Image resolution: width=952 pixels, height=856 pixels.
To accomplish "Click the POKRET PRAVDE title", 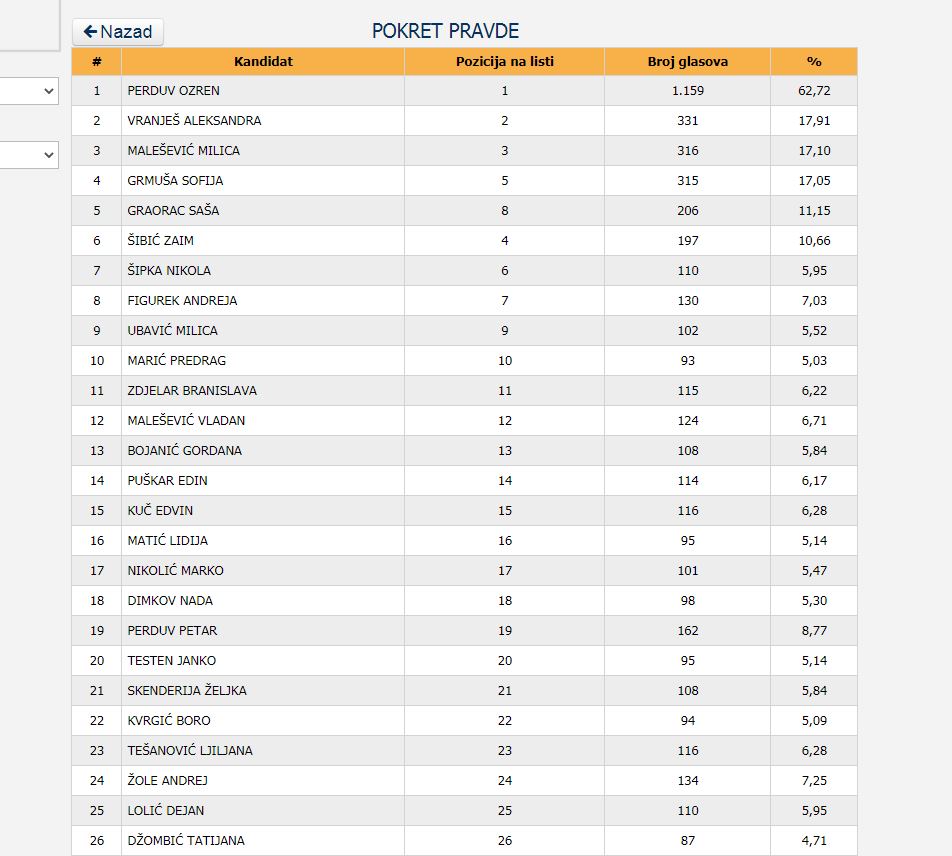I will 445,32.
